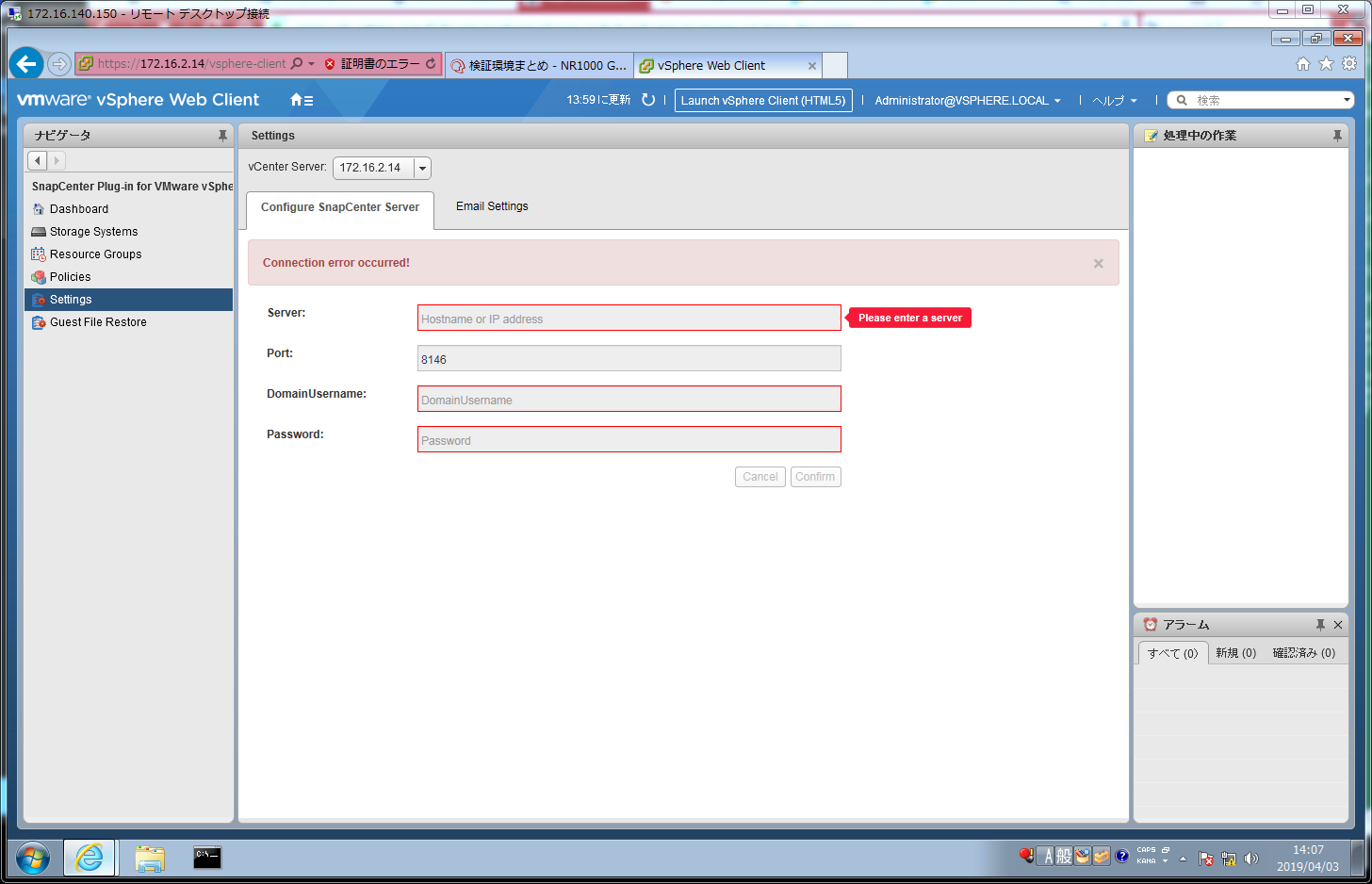Open a new browser tab
Viewport: 1372px width, 884px height.
(835, 65)
